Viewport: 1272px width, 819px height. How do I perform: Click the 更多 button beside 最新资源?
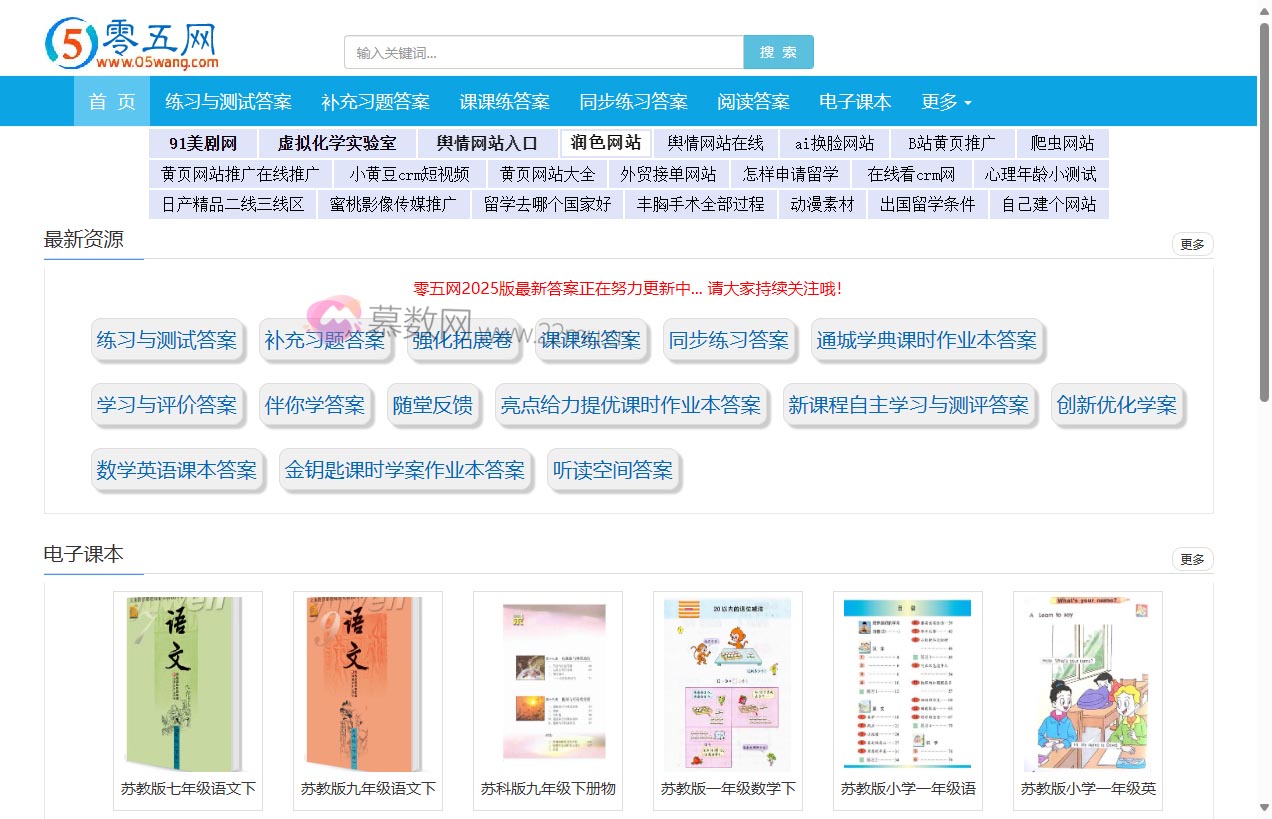tap(1192, 243)
